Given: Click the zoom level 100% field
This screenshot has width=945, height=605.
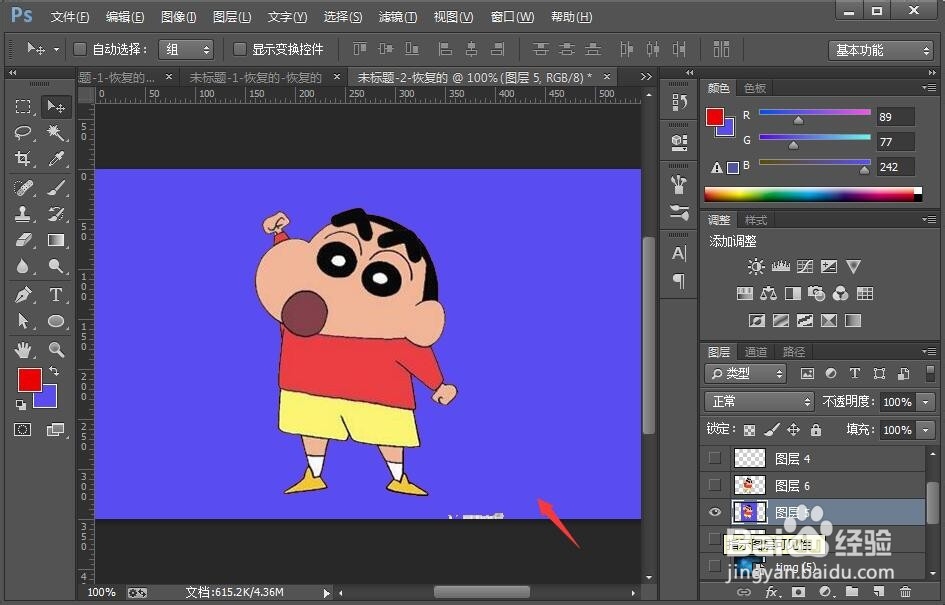Looking at the screenshot, I should click(x=101, y=592).
